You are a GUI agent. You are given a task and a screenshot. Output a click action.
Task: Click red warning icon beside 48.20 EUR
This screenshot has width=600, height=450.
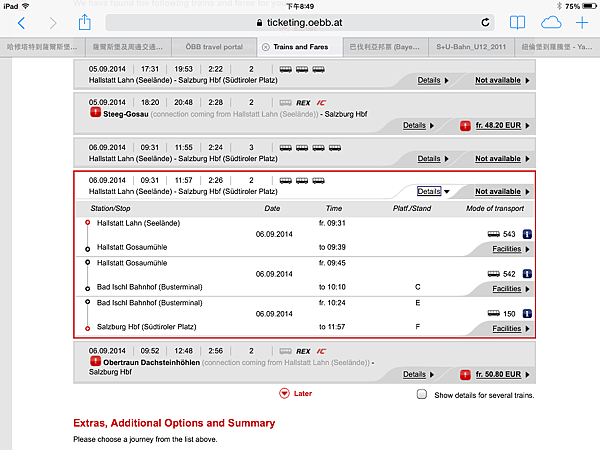465,126
